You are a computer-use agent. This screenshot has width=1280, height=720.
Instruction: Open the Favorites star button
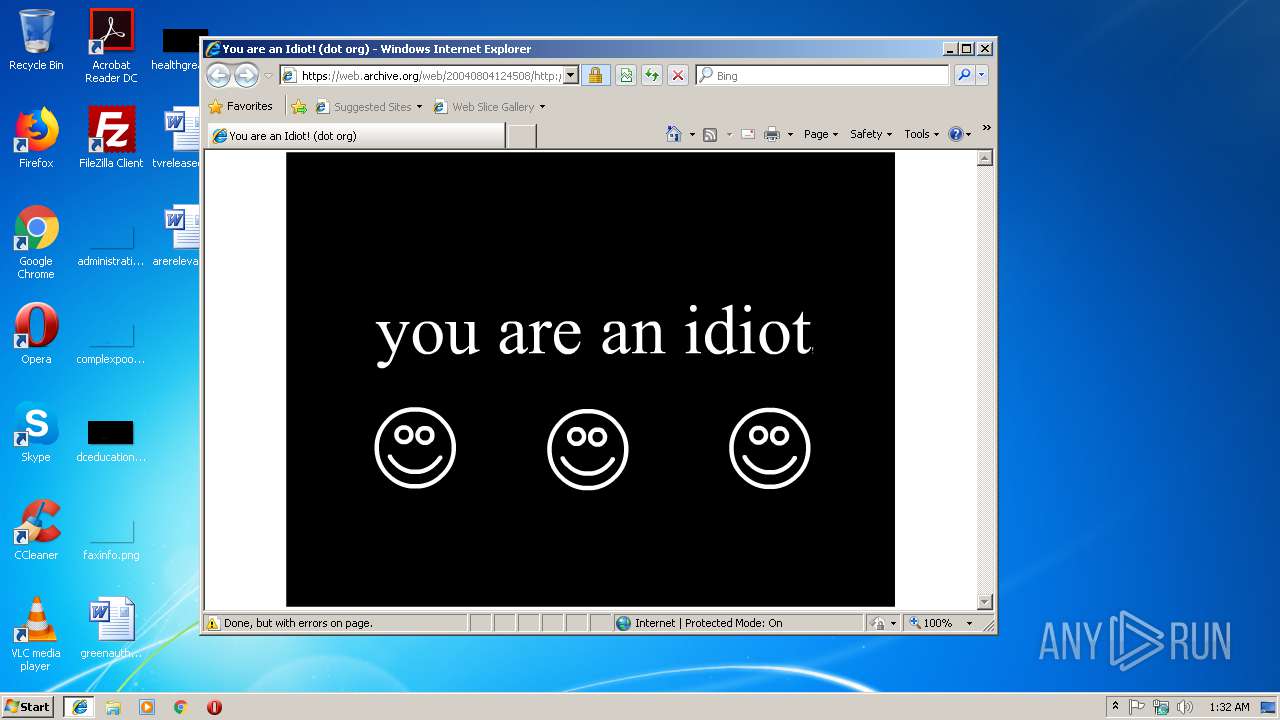click(x=240, y=106)
